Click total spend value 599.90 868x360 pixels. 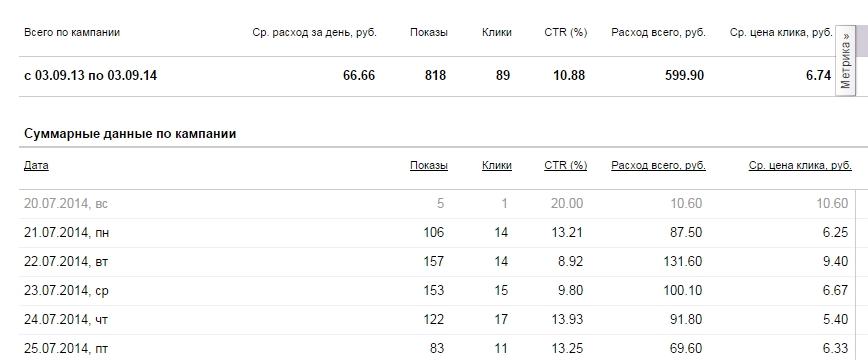pos(684,75)
